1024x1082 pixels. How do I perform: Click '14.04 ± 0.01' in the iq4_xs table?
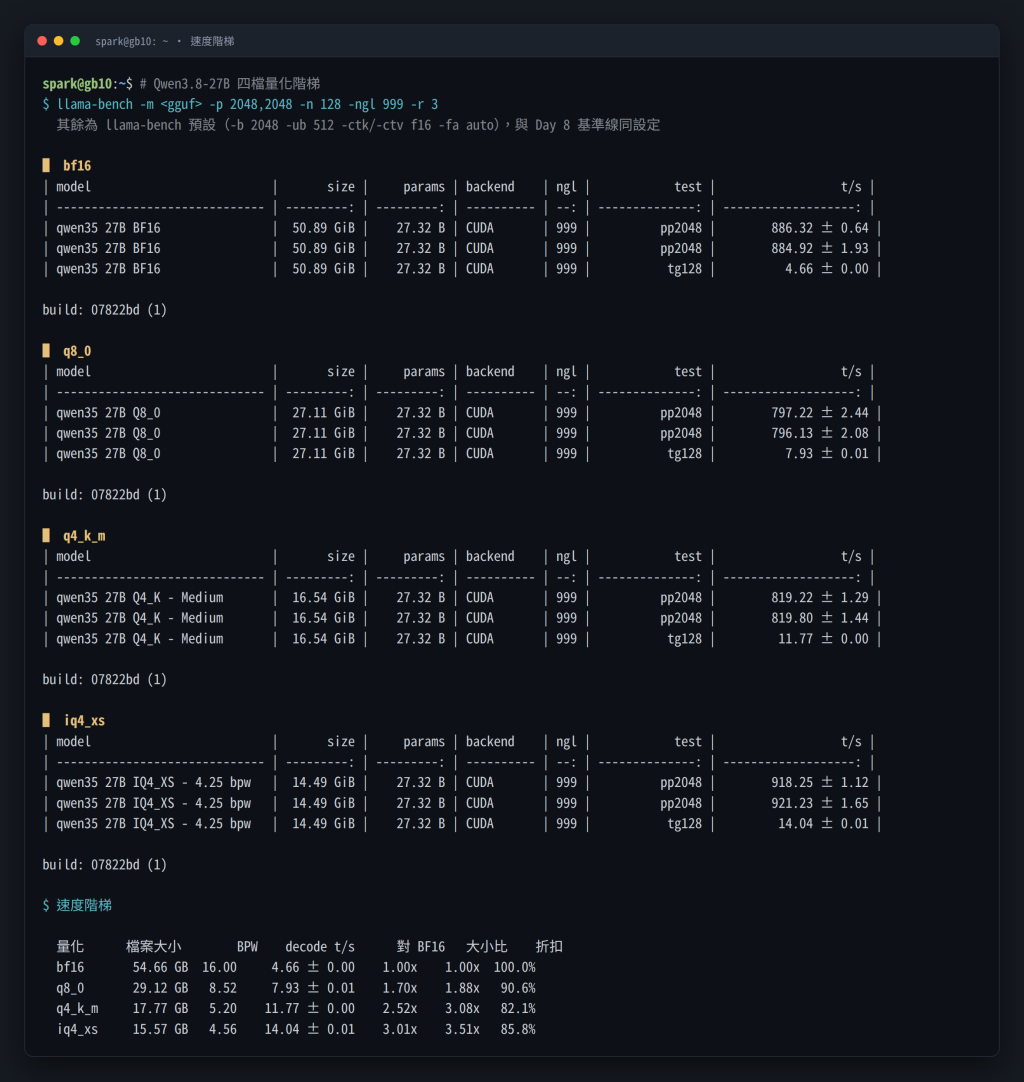coord(823,823)
